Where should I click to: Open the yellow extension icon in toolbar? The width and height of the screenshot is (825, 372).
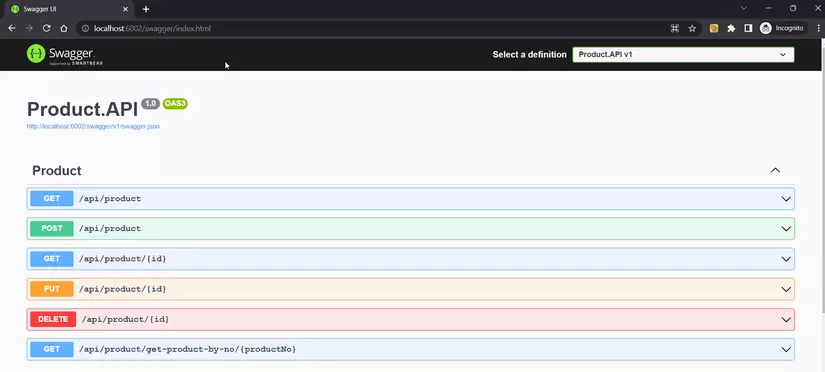[x=714, y=28]
